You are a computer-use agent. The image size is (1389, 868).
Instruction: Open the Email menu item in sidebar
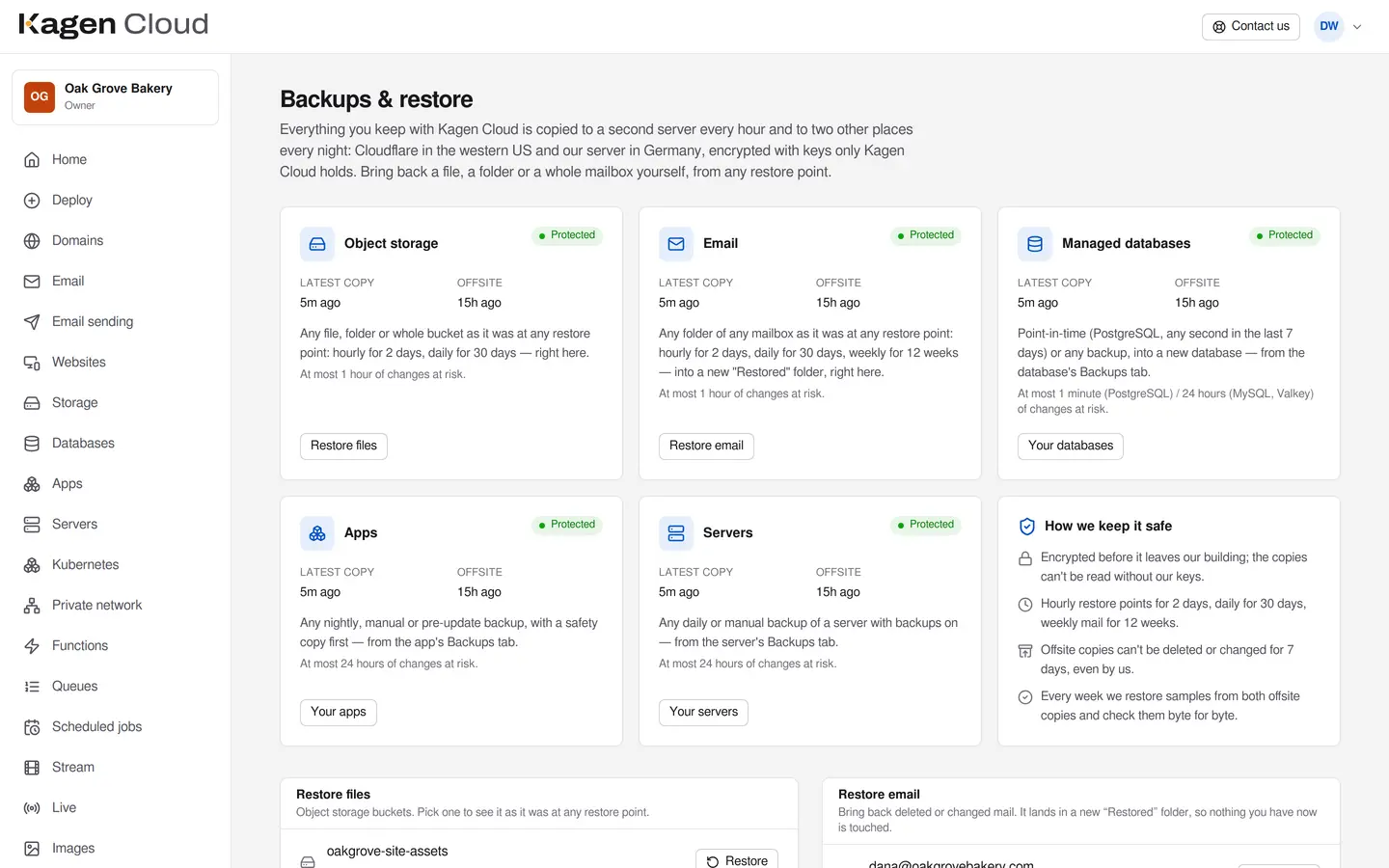coord(116,281)
